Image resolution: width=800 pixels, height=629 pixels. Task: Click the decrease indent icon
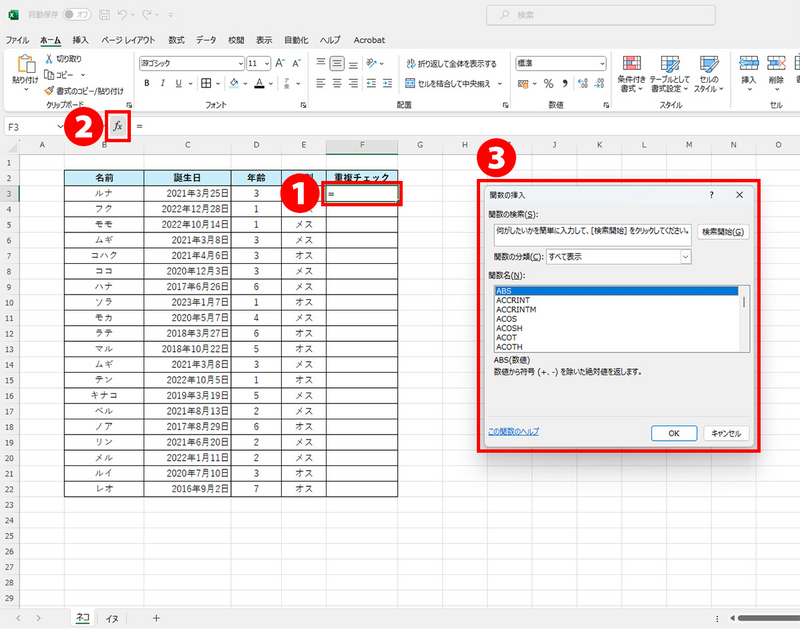tap(371, 83)
